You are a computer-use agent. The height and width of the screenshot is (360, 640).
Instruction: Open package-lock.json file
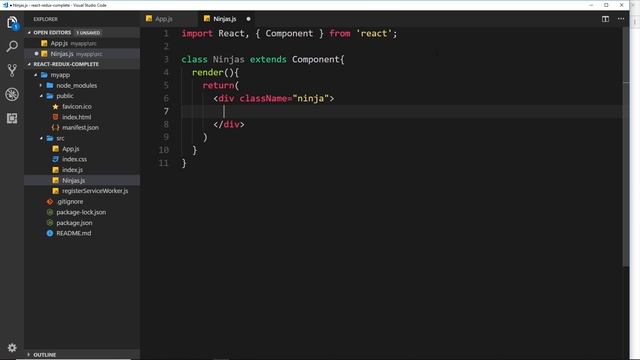81,212
